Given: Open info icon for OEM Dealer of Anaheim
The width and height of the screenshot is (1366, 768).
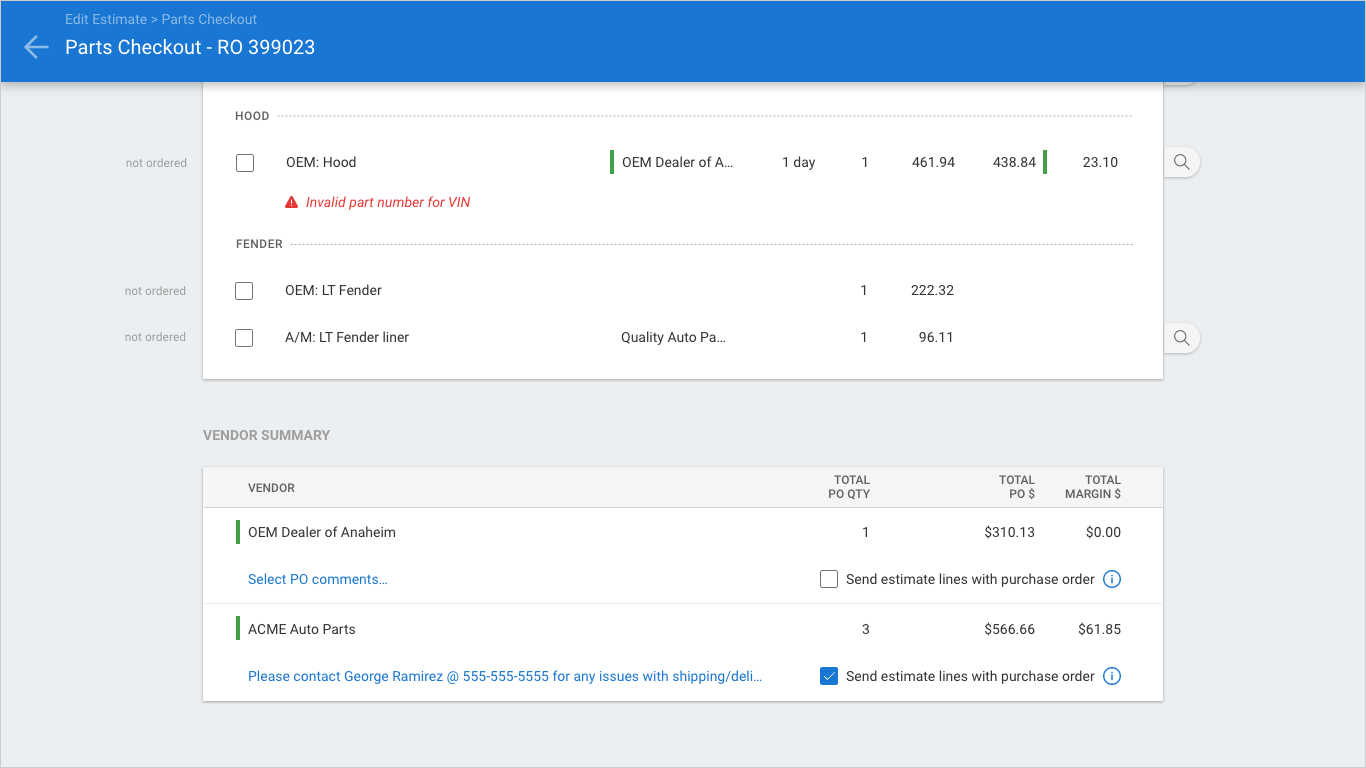Looking at the screenshot, I should pos(1112,579).
